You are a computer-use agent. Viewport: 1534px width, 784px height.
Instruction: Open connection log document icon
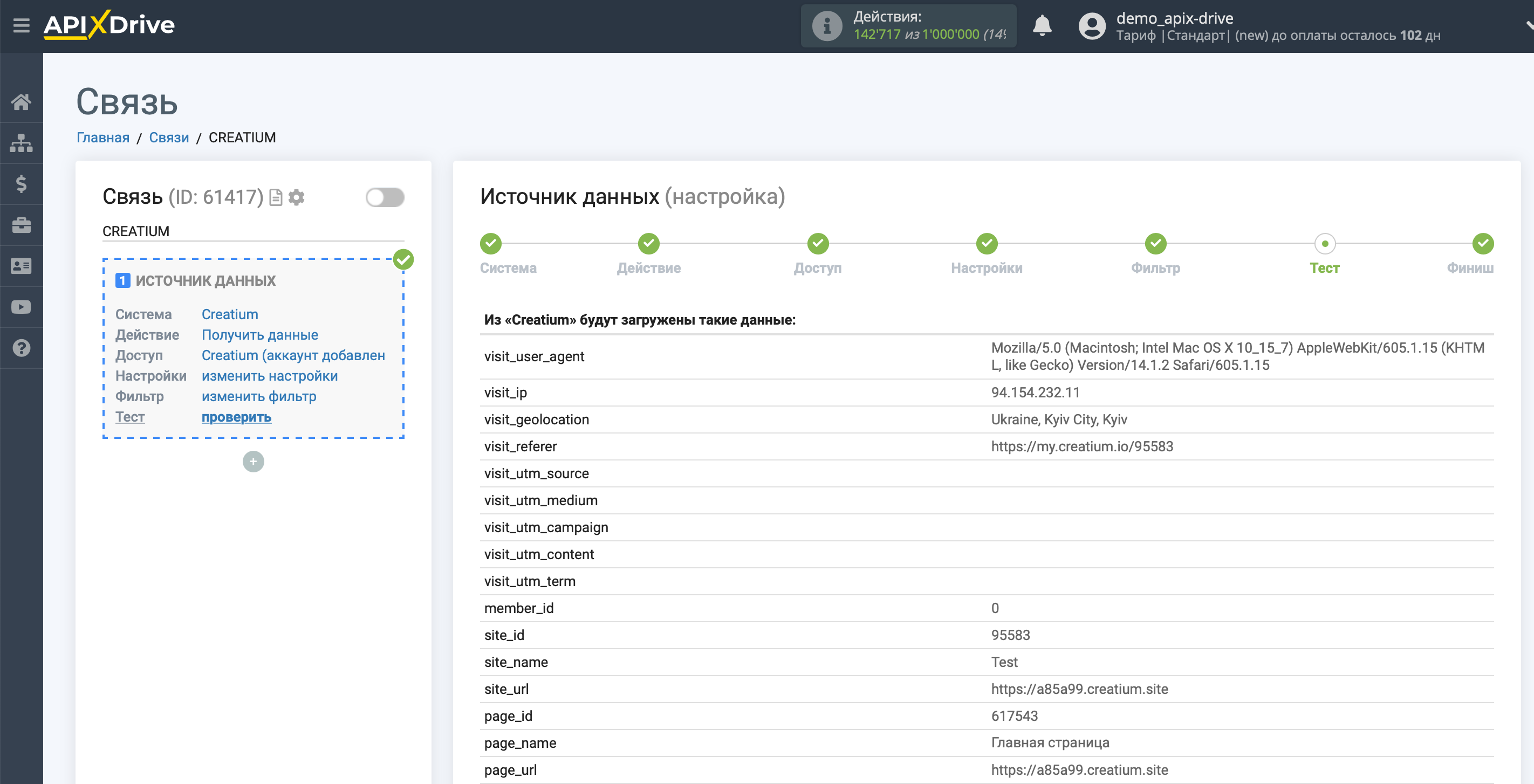coord(276,197)
